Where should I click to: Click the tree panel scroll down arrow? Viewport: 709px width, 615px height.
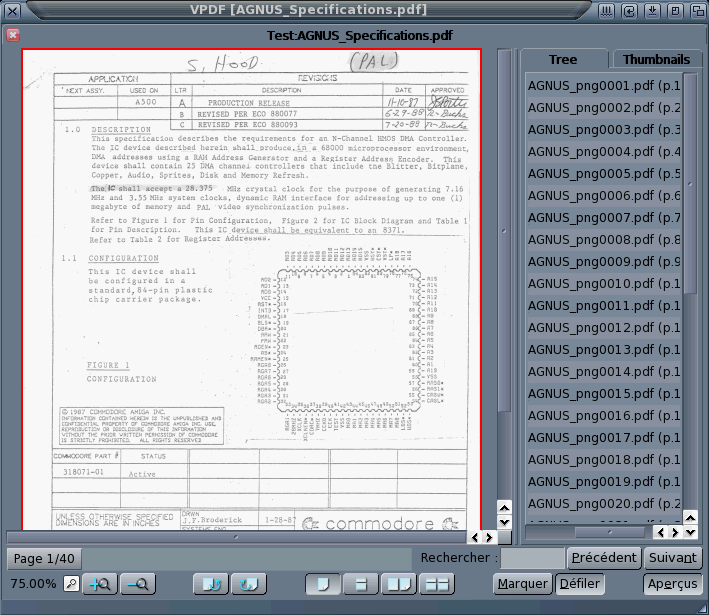pyautogui.click(x=690, y=532)
